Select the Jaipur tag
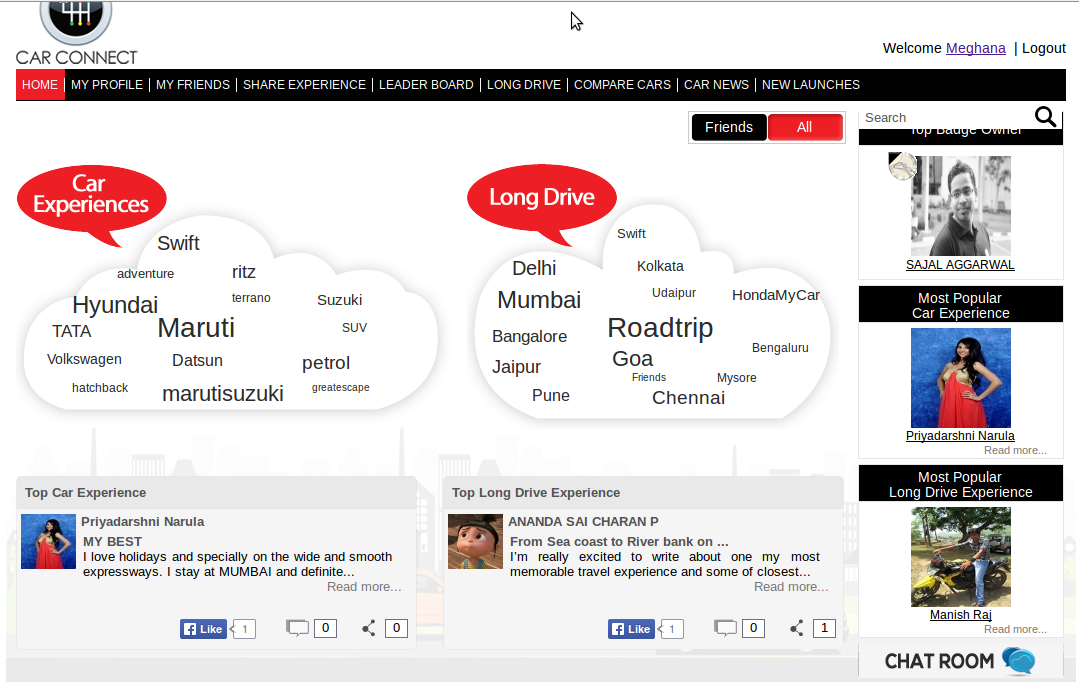Screen dimensions: 1079x682 tap(516, 367)
